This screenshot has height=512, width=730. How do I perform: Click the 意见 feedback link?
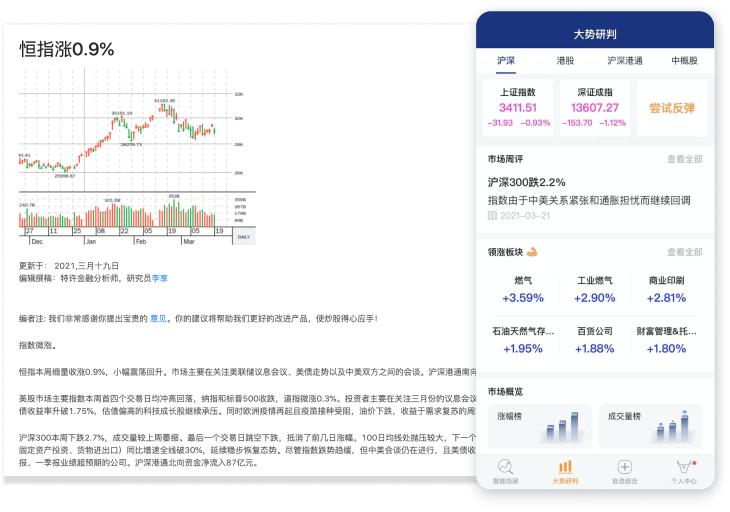click(158, 318)
